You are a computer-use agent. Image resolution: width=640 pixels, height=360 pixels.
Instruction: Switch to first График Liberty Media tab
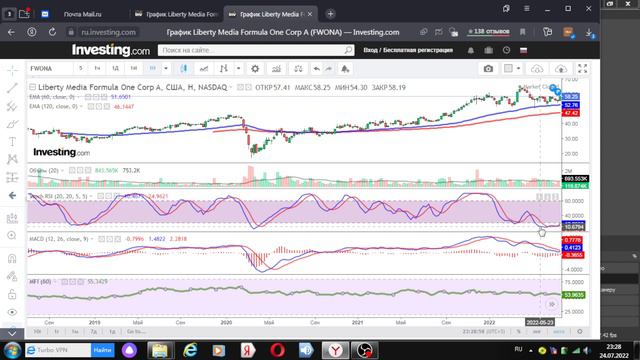click(x=177, y=14)
